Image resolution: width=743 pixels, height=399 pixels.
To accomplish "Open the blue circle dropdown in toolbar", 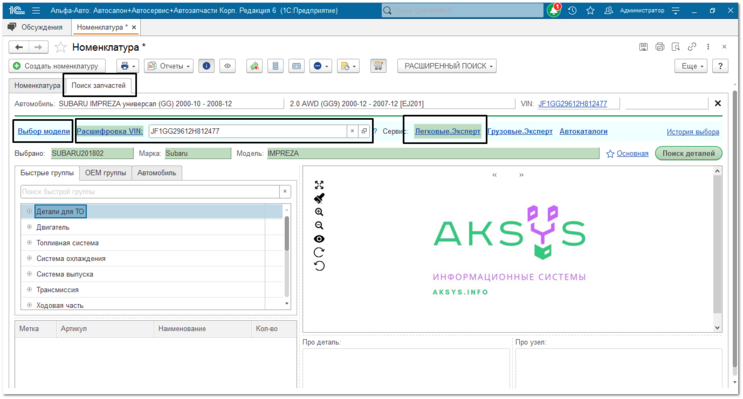I will click(321, 66).
